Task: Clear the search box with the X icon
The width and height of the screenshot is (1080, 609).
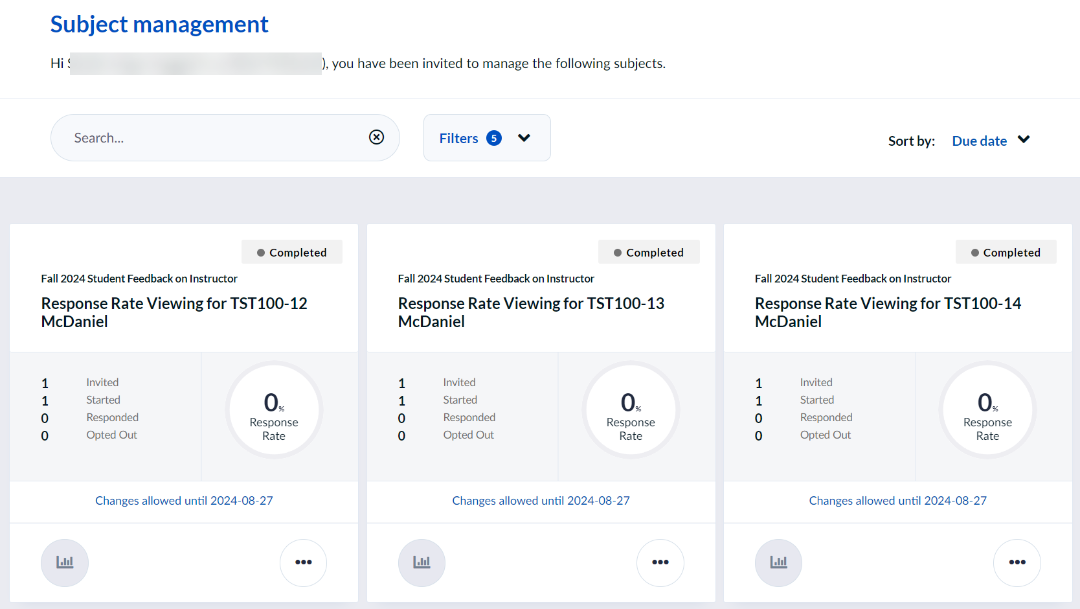Action: 376,138
